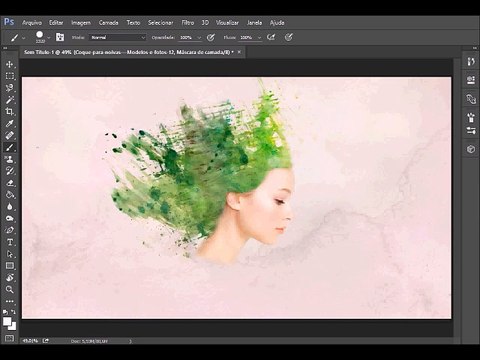Reset default foreground and background colors
This screenshot has width=480, height=360.
[x=5, y=312]
